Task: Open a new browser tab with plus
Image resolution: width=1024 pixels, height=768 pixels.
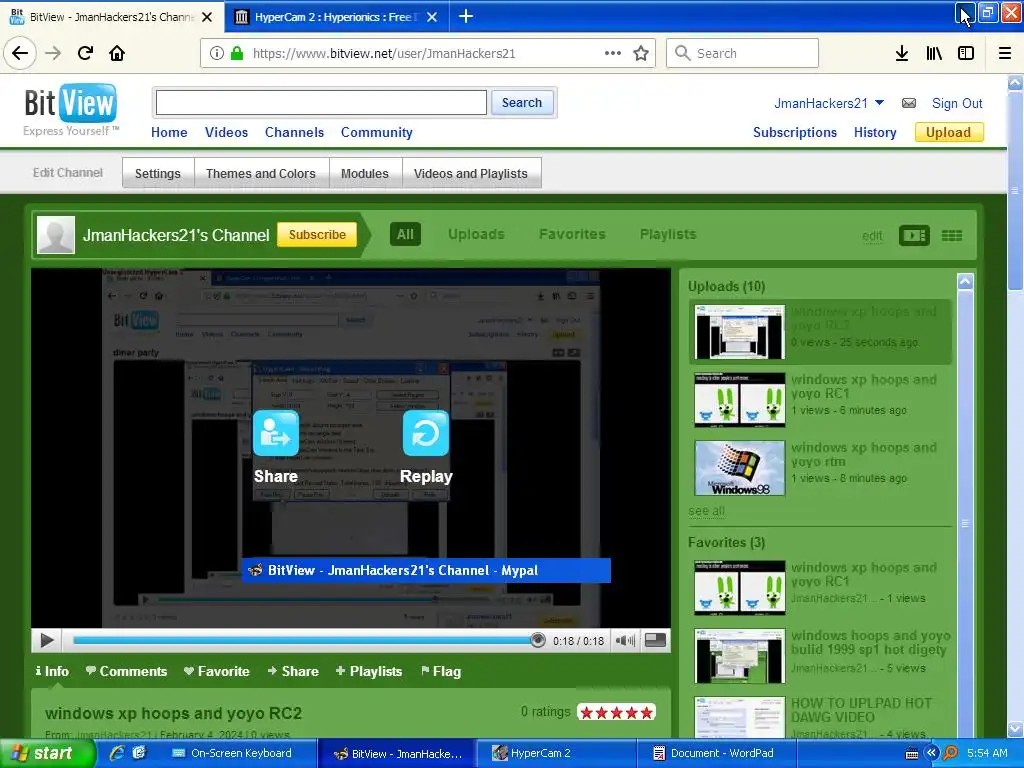Action: pyautogui.click(x=466, y=16)
